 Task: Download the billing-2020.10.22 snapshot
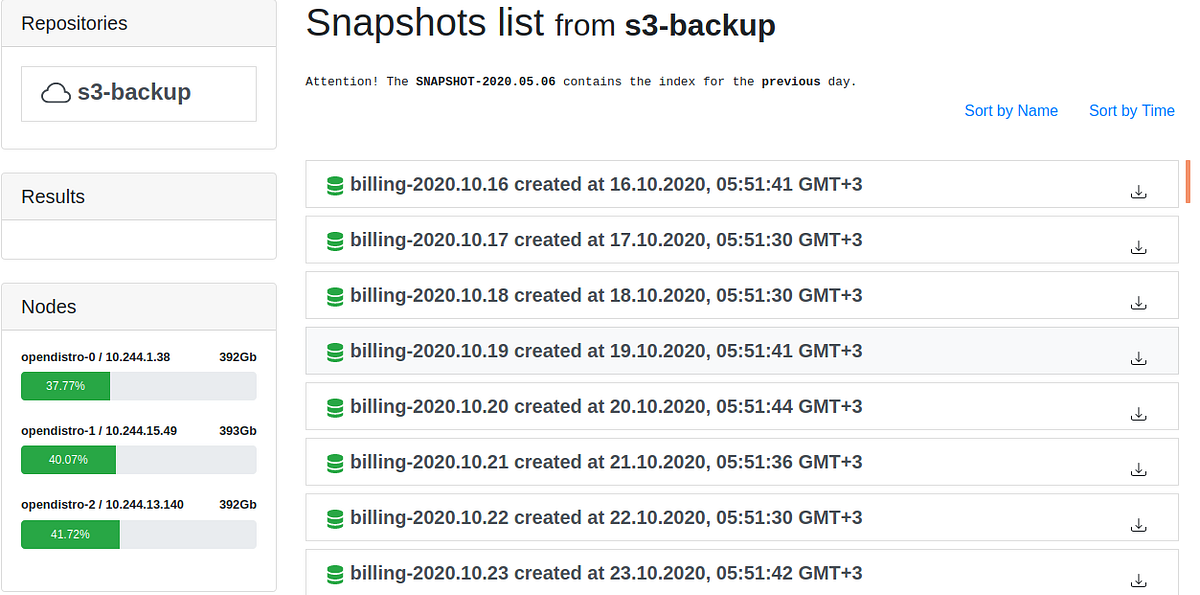click(x=1139, y=524)
